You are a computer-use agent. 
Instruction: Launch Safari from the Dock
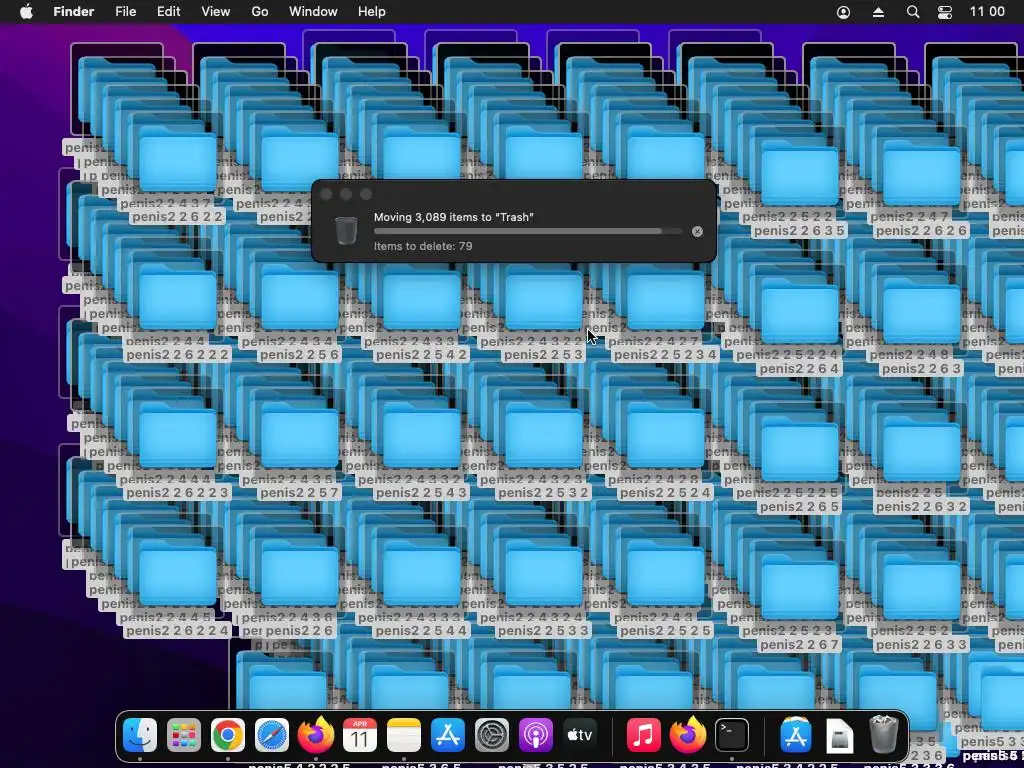point(272,735)
